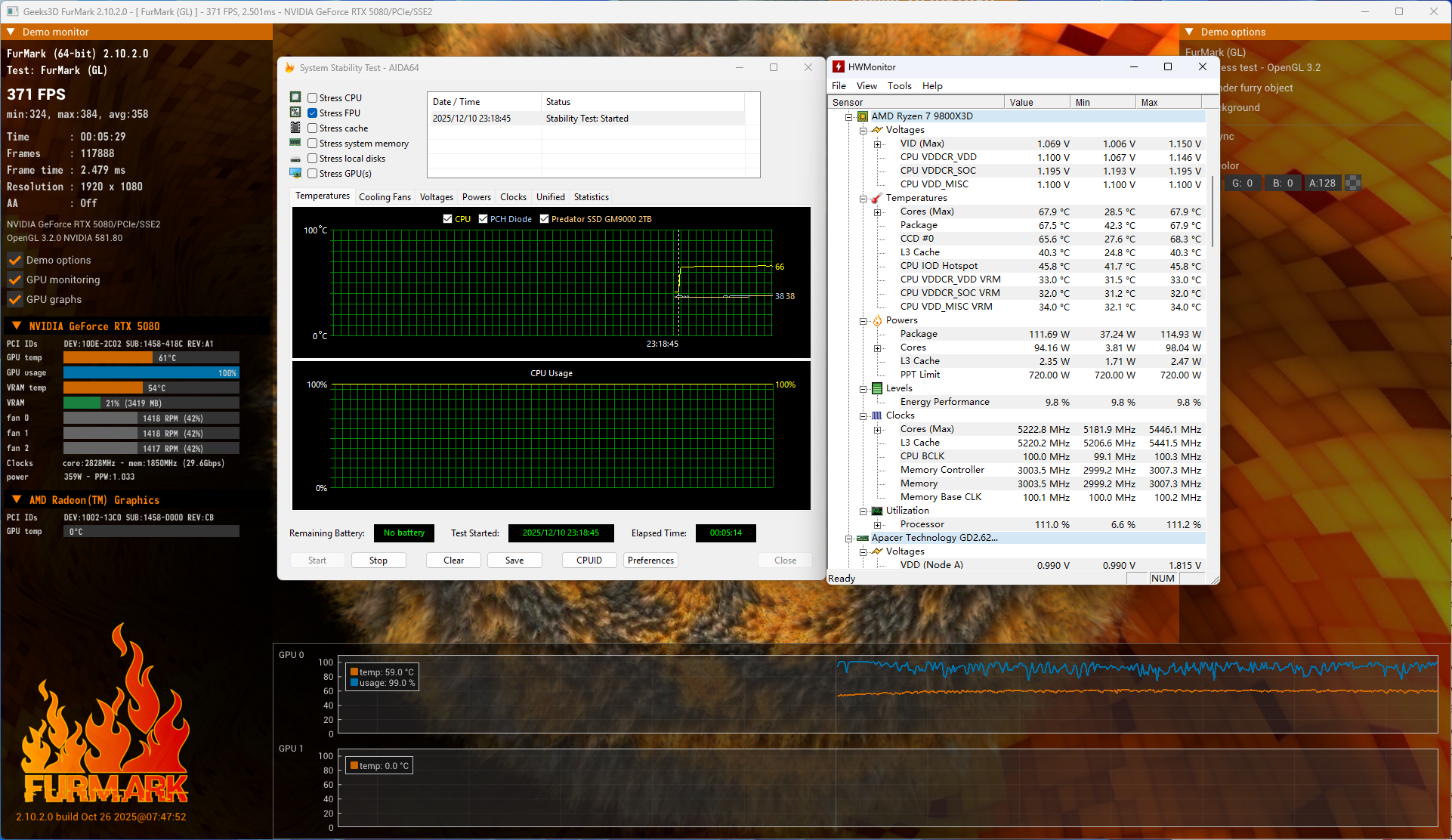Viewport: 1452px width, 840px height.
Task: Enable the Stress cache checkbox
Action: [x=312, y=128]
